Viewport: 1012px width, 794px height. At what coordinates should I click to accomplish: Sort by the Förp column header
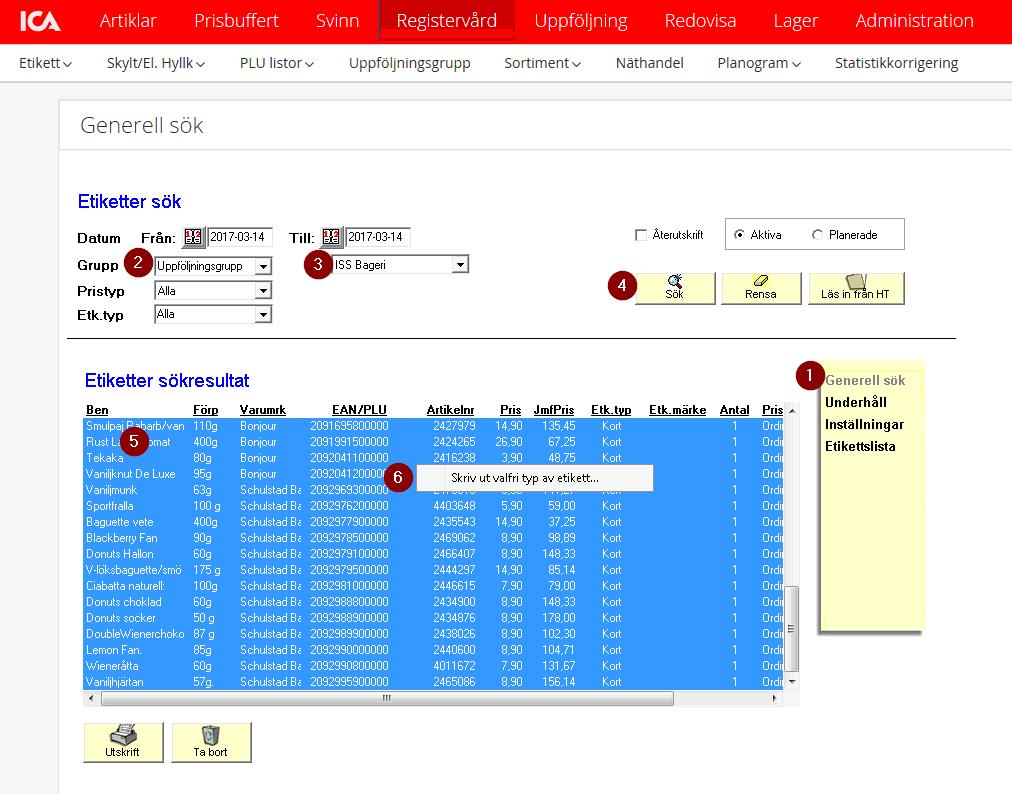[x=205, y=410]
